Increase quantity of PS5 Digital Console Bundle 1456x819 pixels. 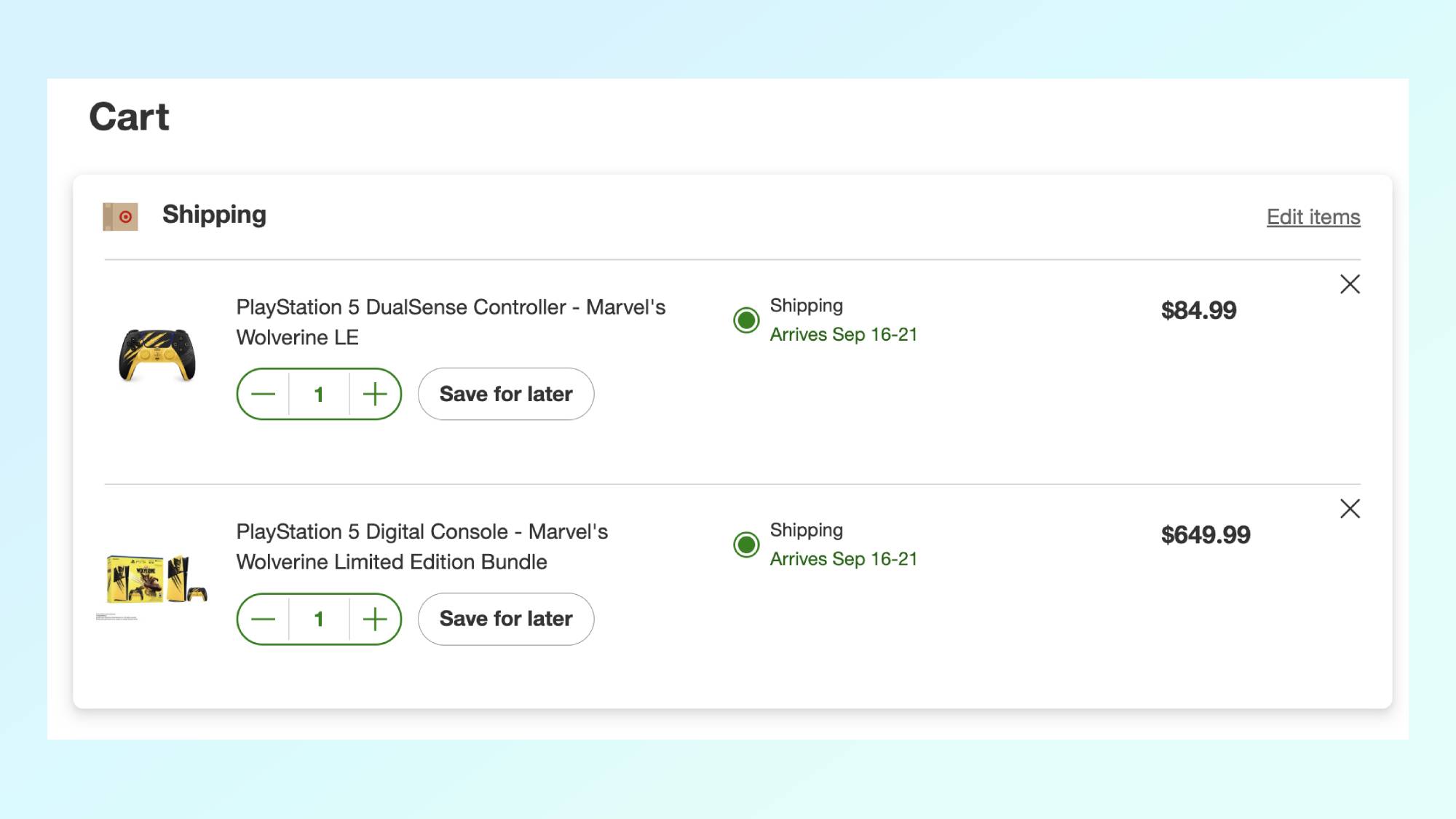tap(375, 619)
